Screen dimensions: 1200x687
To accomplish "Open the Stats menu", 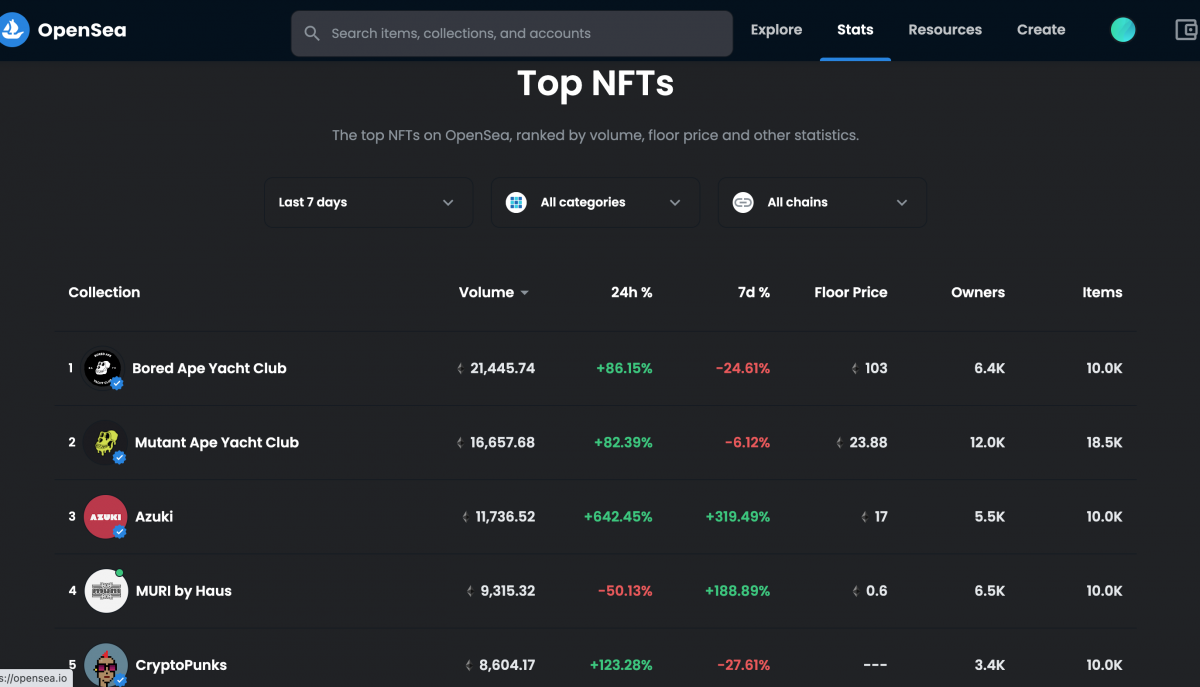I will [x=855, y=30].
